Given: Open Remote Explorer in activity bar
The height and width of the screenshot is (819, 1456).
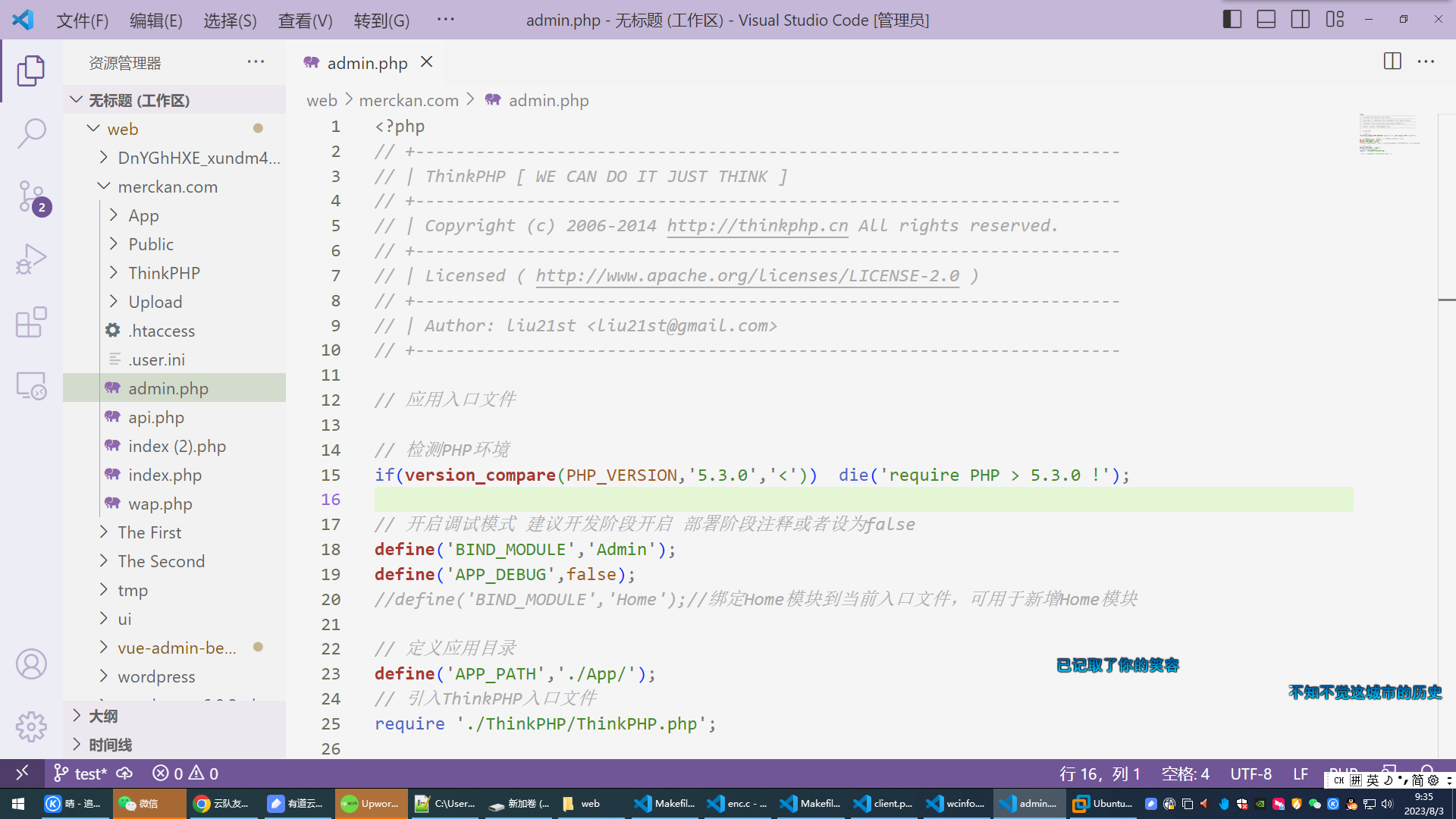Looking at the screenshot, I should (x=31, y=385).
